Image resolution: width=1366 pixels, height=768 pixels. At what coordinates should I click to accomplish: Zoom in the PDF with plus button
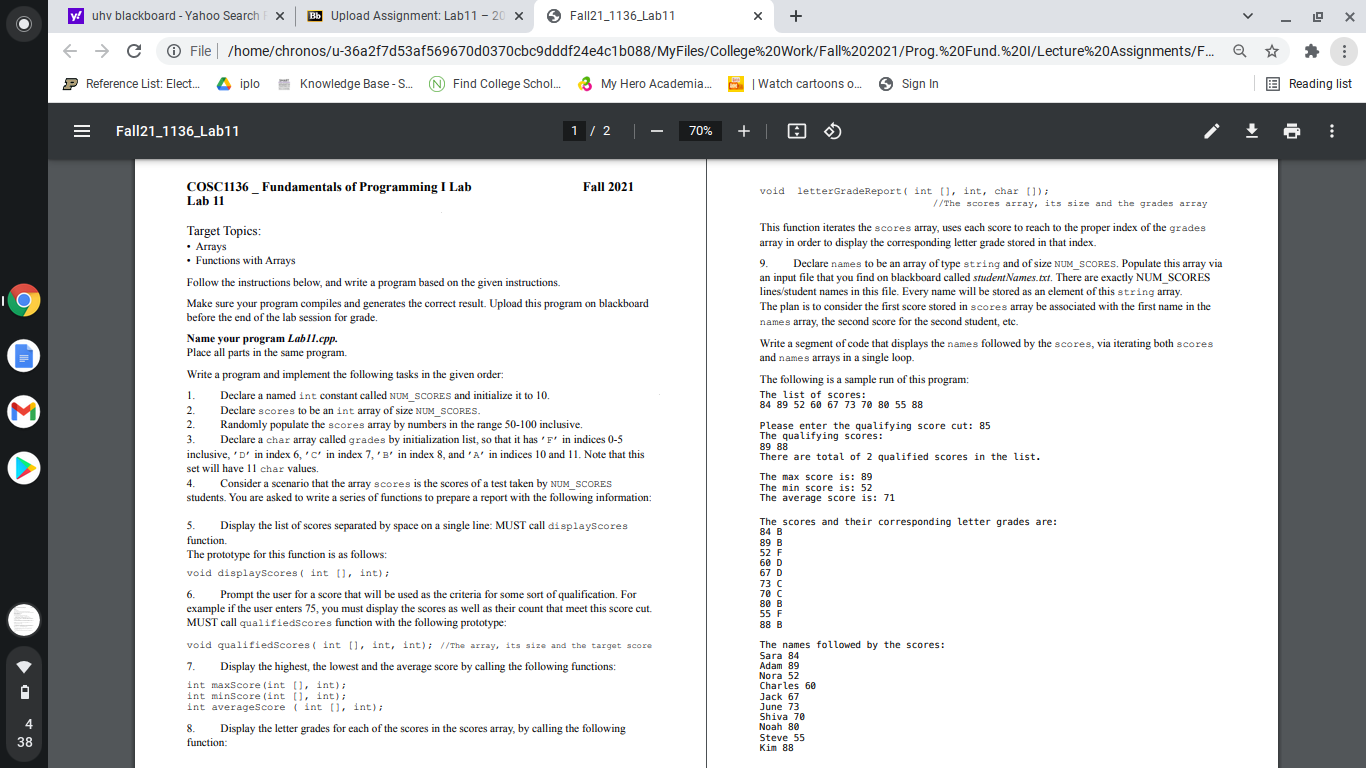(x=744, y=131)
